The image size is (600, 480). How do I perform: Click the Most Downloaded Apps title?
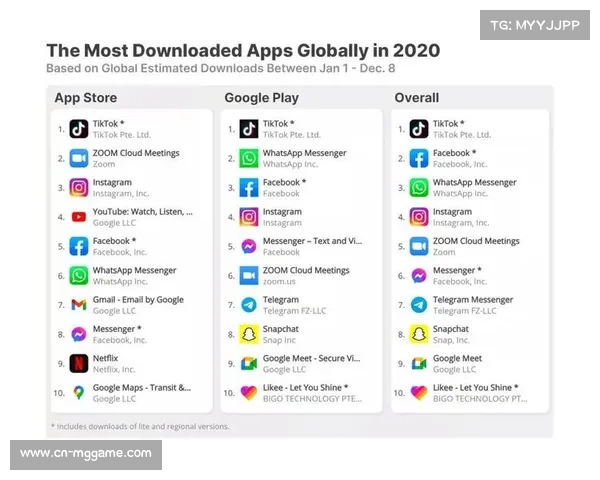coord(243,50)
